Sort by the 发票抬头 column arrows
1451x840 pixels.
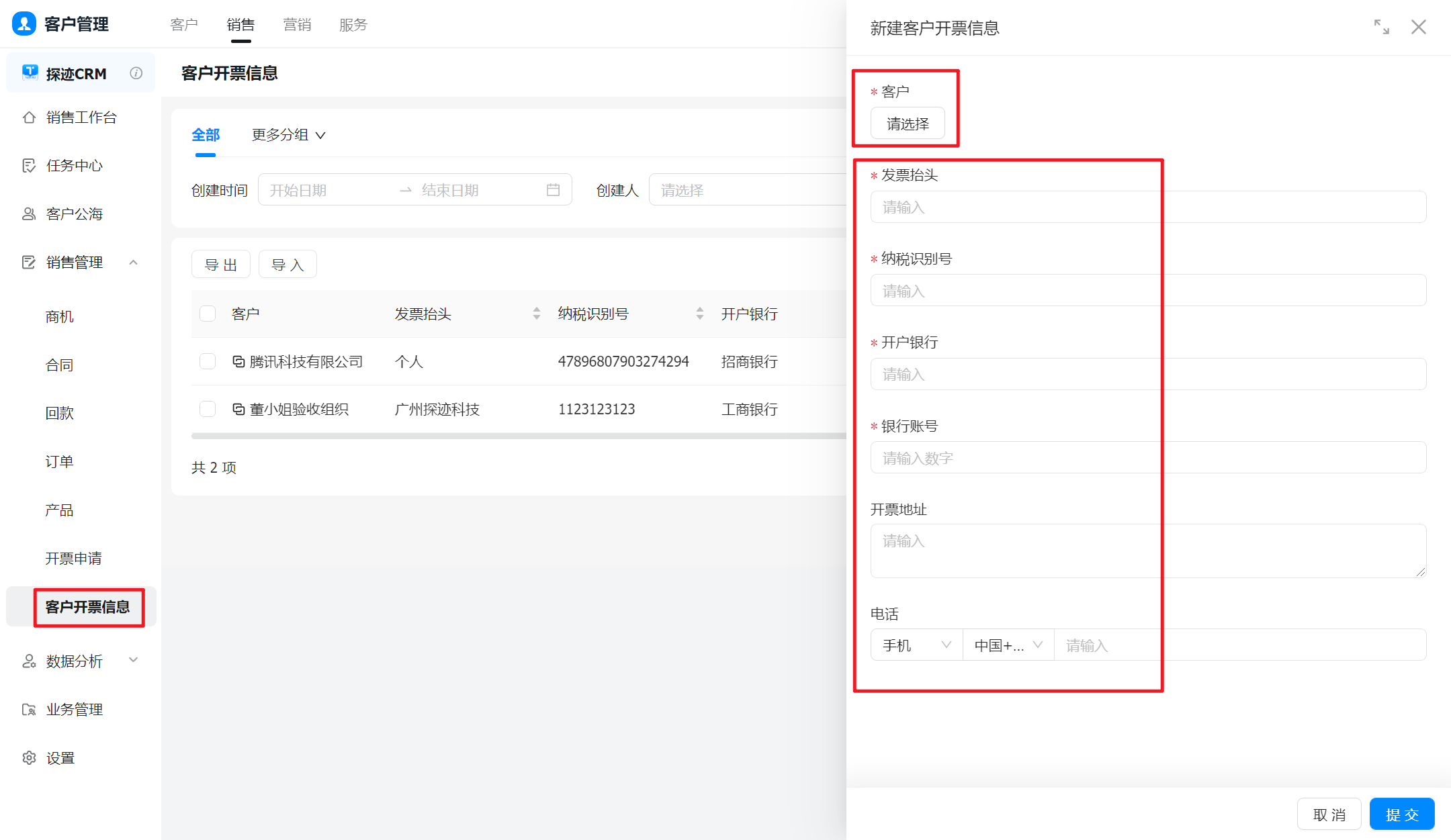[x=536, y=314]
